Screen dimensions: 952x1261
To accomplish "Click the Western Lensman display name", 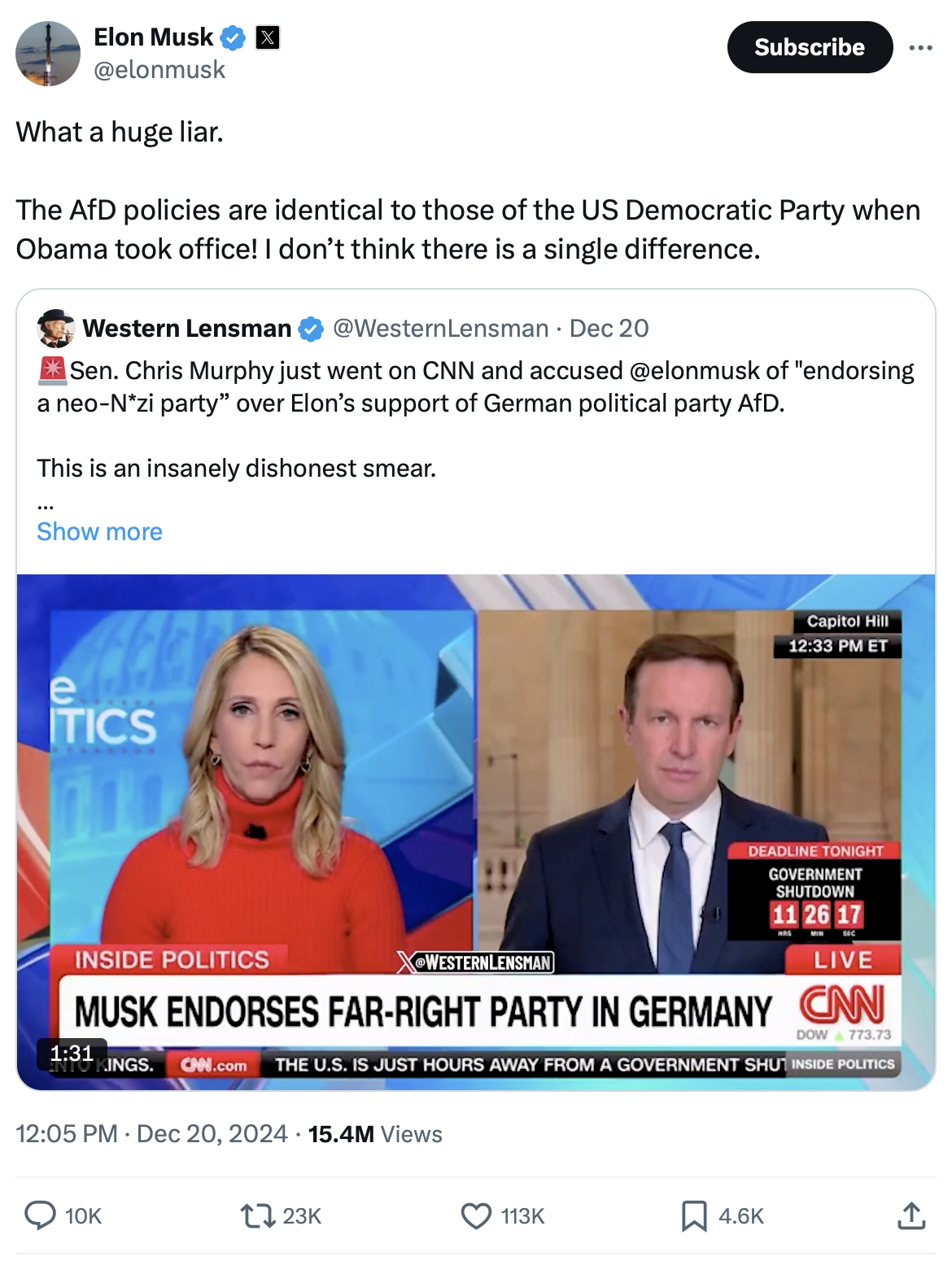I will 187,328.
